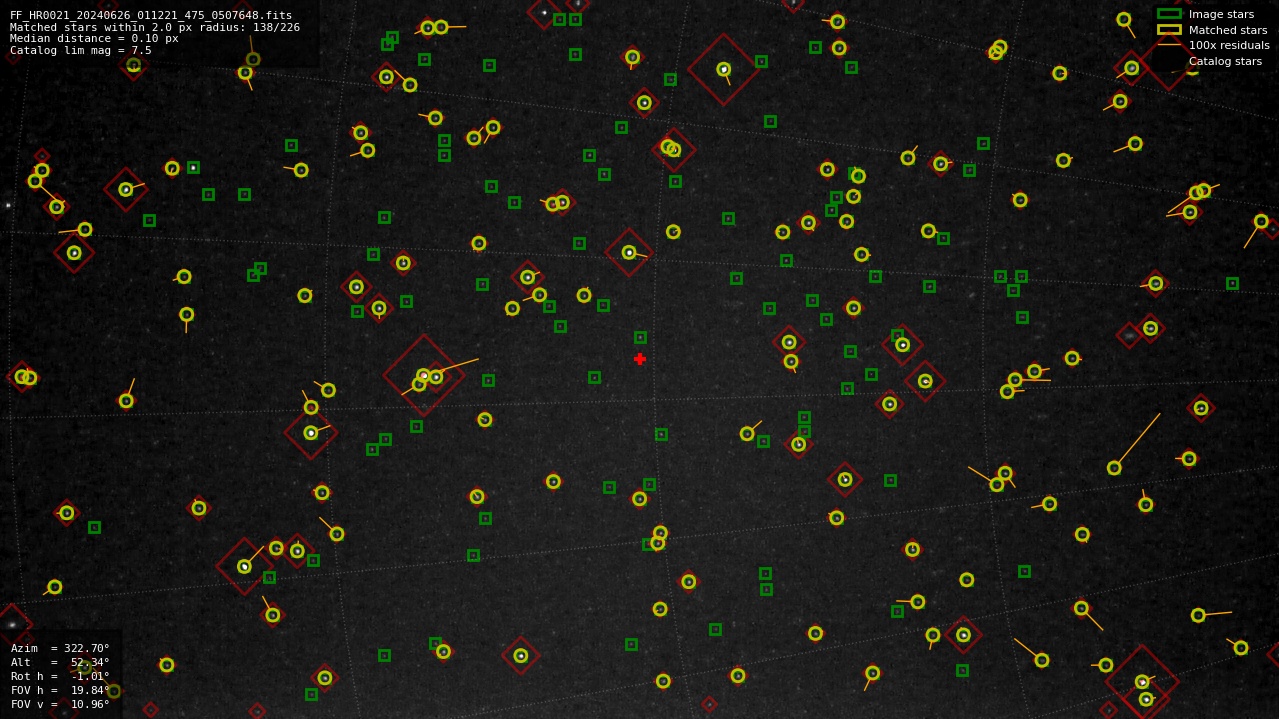Click the orange line beside "100x residuals" legend
Screen dimensions: 1279x719
click(x=1169, y=45)
